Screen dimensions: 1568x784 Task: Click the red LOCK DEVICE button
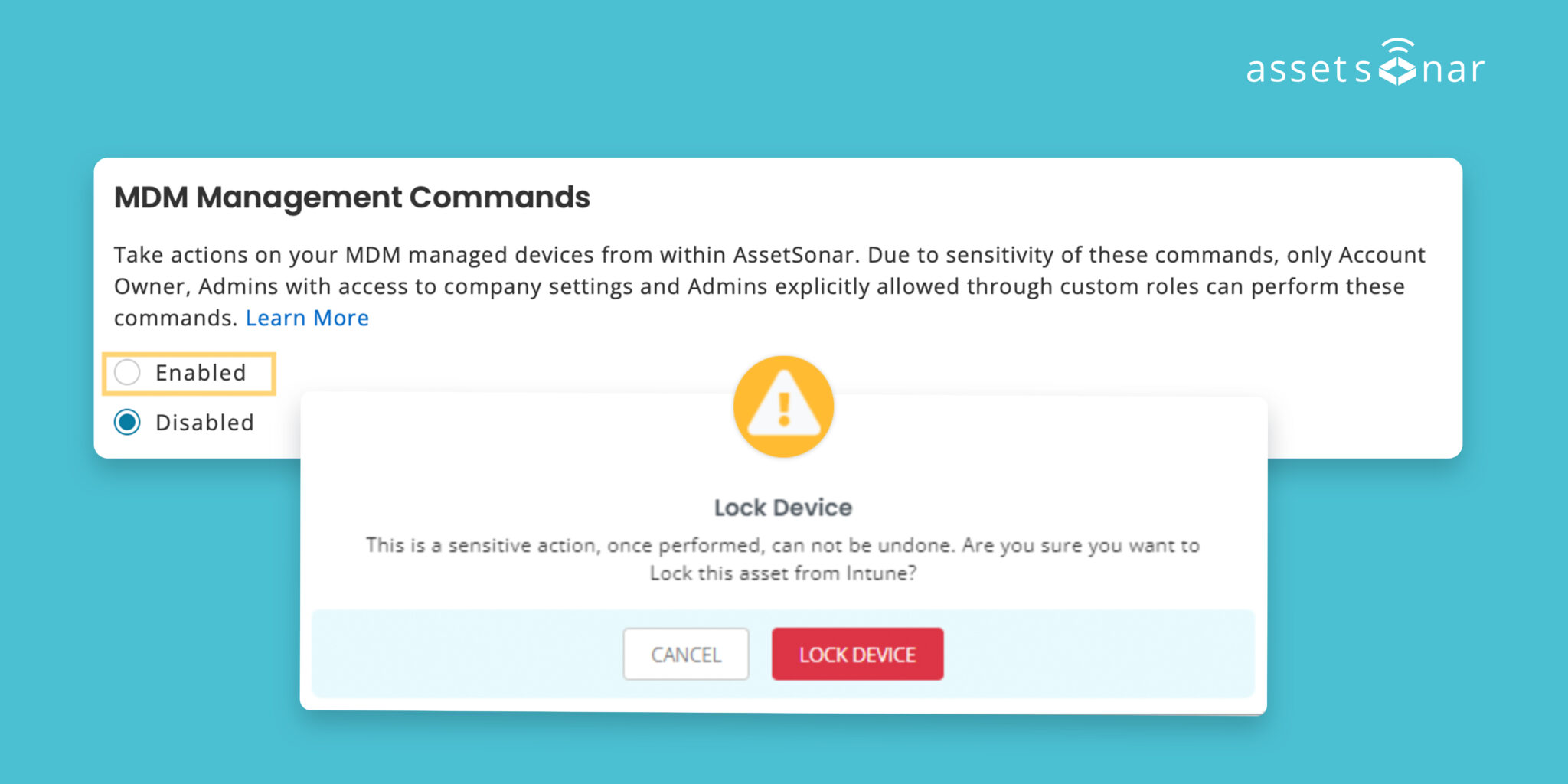pyautogui.click(x=857, y=655)
